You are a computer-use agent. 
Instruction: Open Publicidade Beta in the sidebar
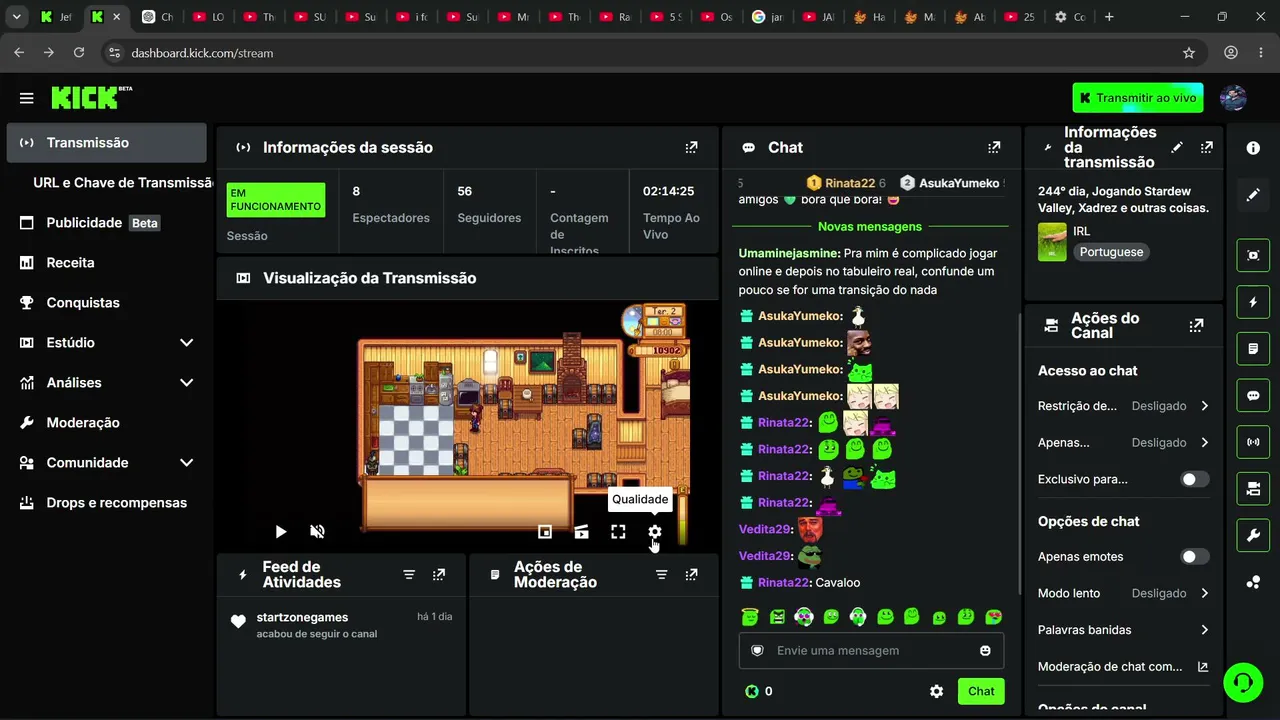point(106,223)
